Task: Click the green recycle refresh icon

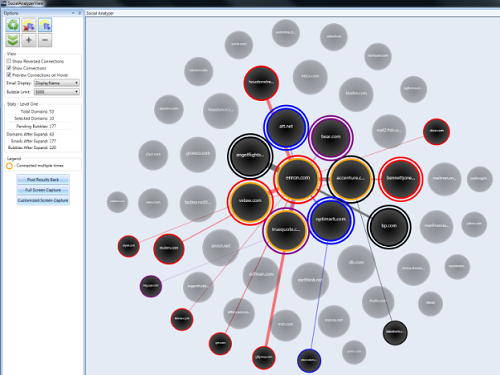Action: click(x=13, y=25)
